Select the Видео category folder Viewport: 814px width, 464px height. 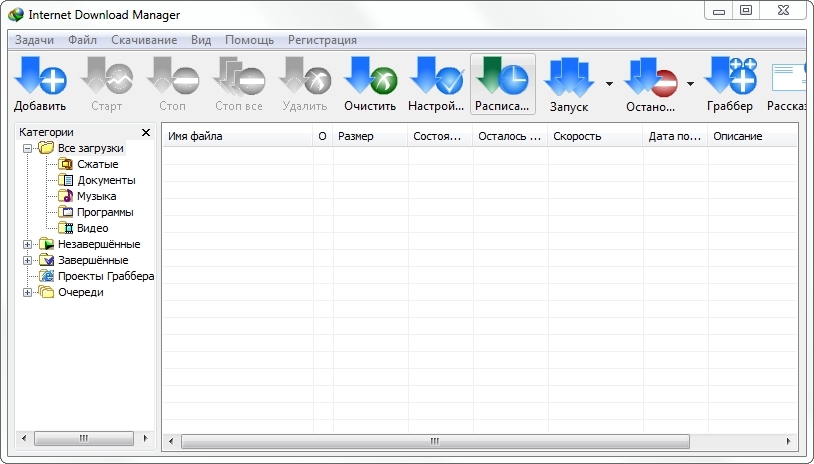(92, 228)
